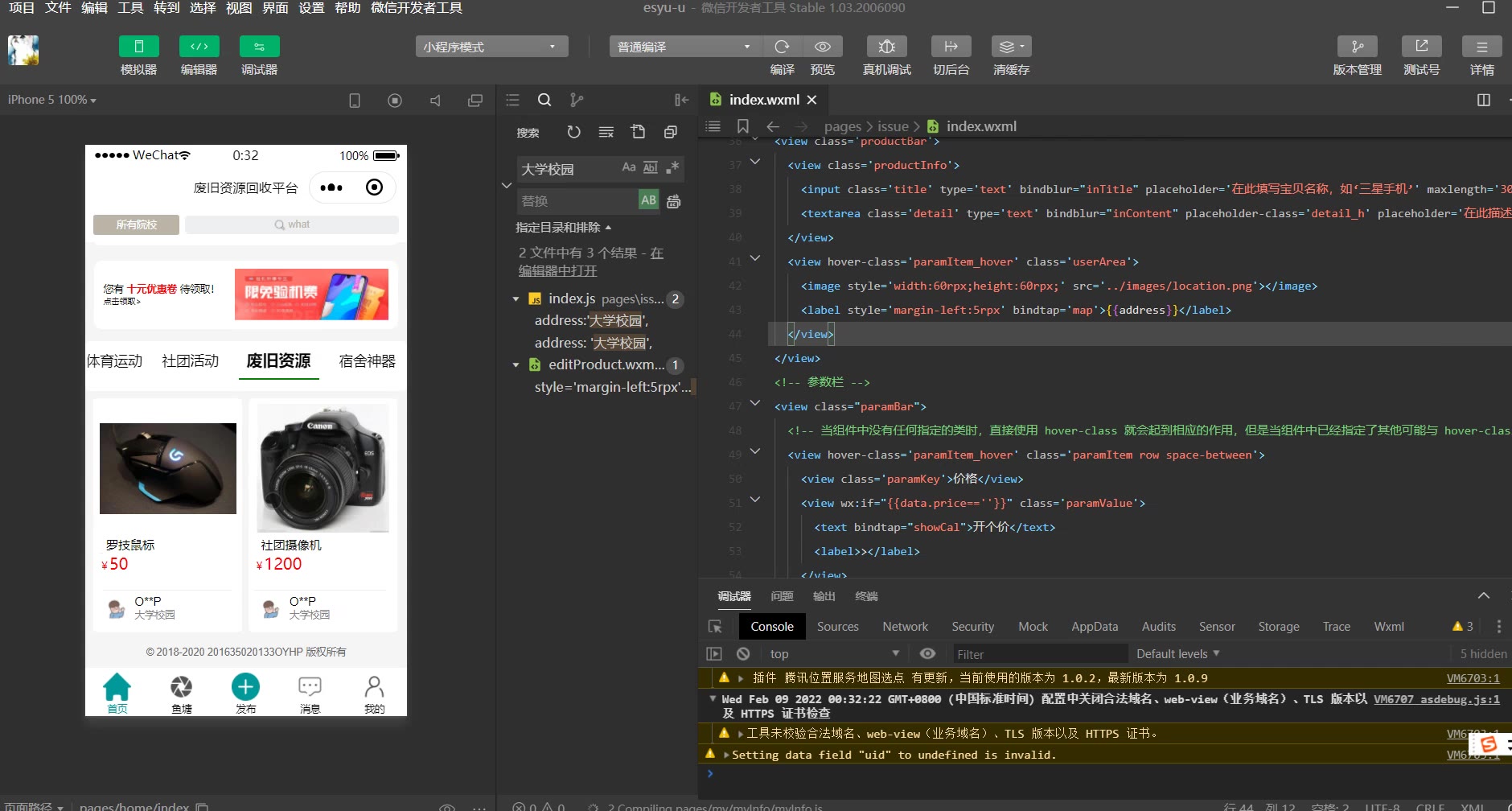Screen dimensions: 1512x811
Task: Click the clear console icon
Action: [x=743, y=654]
